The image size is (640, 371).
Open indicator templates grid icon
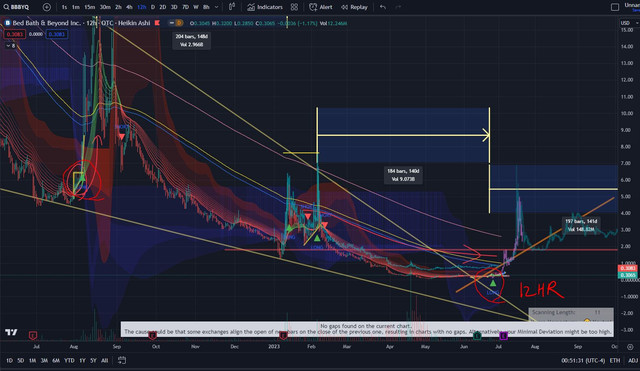[x=294, y=7]
